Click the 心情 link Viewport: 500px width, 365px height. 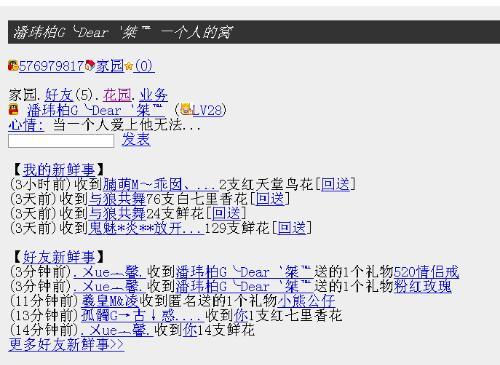26,125
